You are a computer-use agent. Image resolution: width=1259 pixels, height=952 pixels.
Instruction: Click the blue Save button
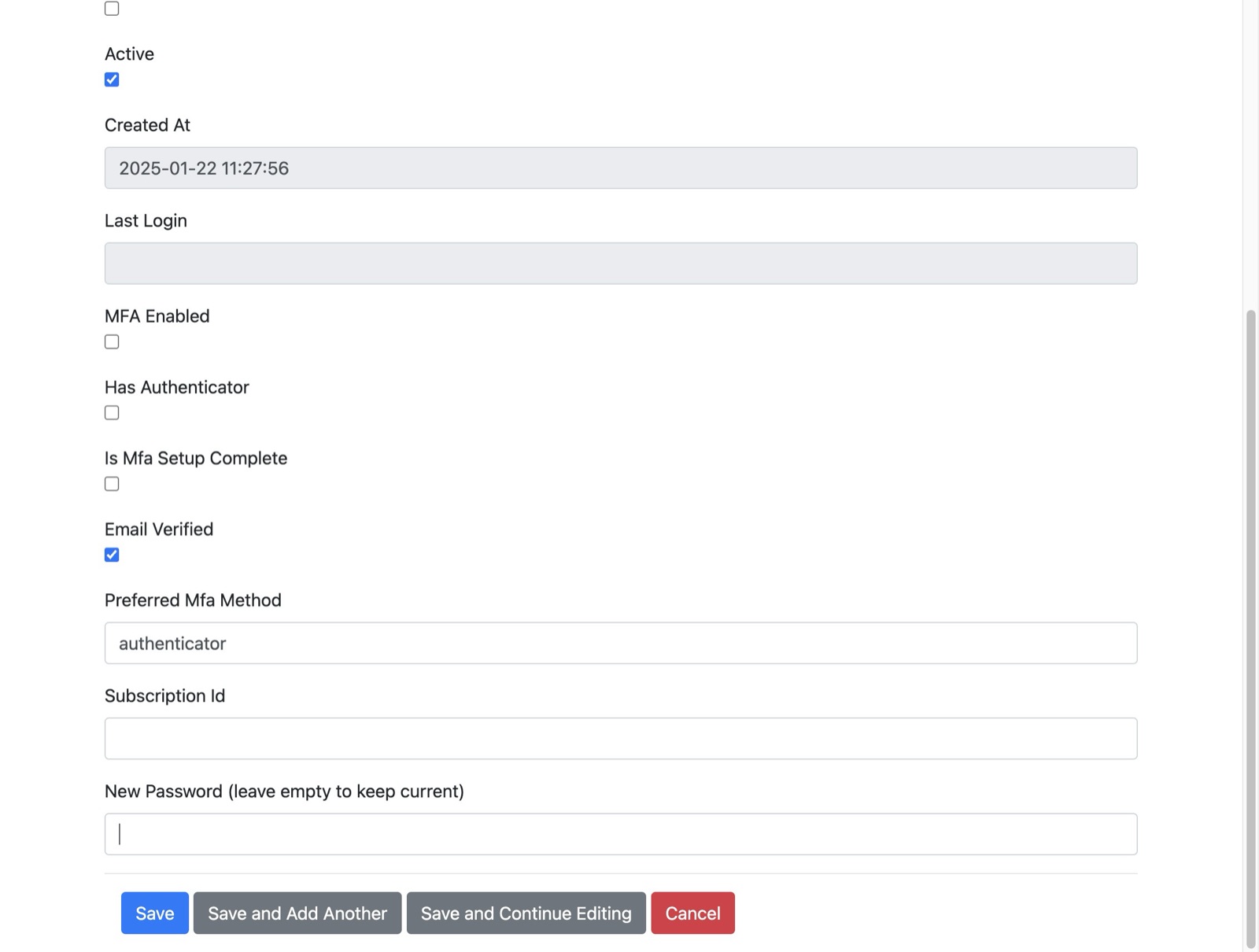155,913
